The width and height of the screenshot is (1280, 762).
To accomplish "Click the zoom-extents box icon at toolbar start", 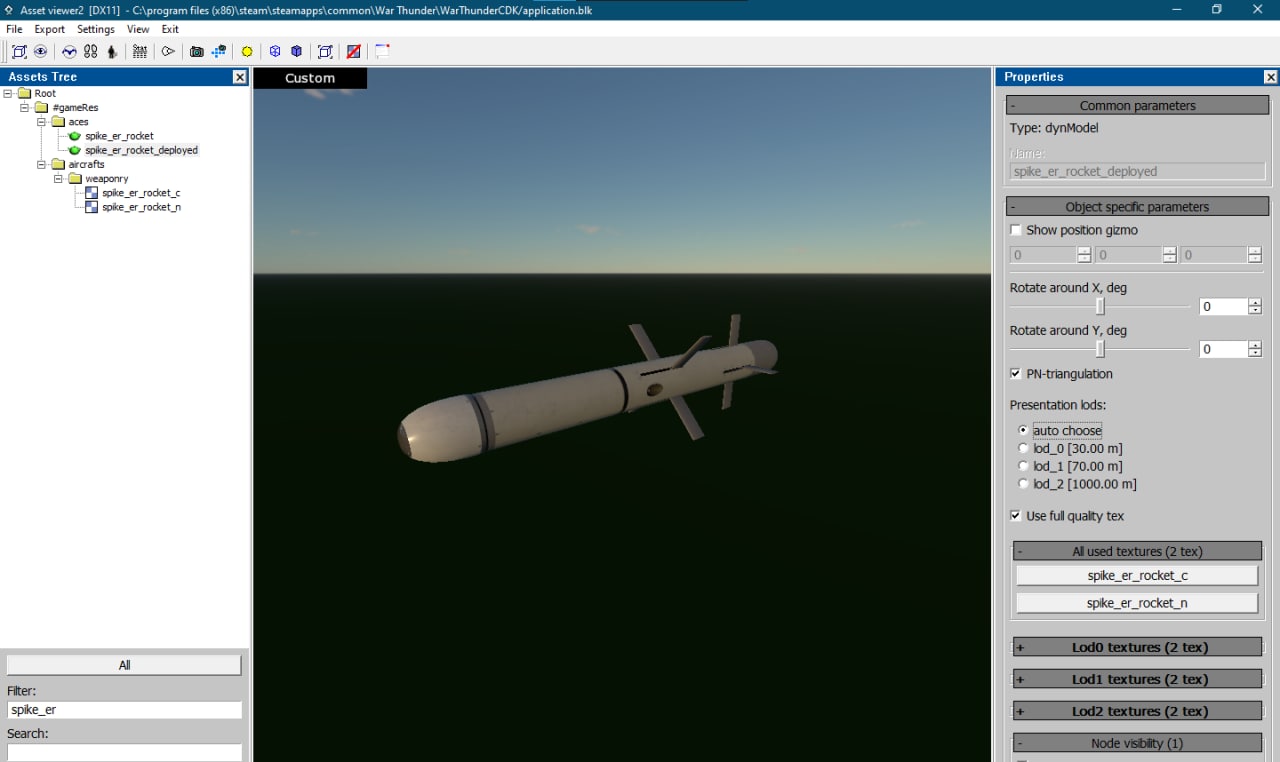I will pos(19,51).
